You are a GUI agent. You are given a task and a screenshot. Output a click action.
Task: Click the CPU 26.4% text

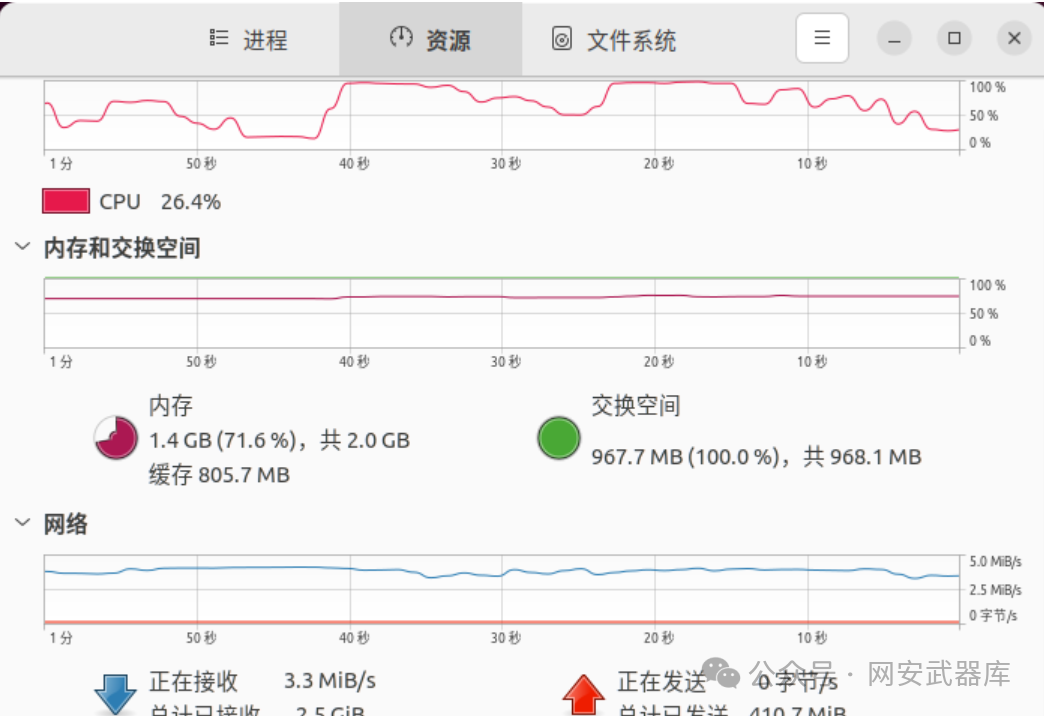(160, 202)
